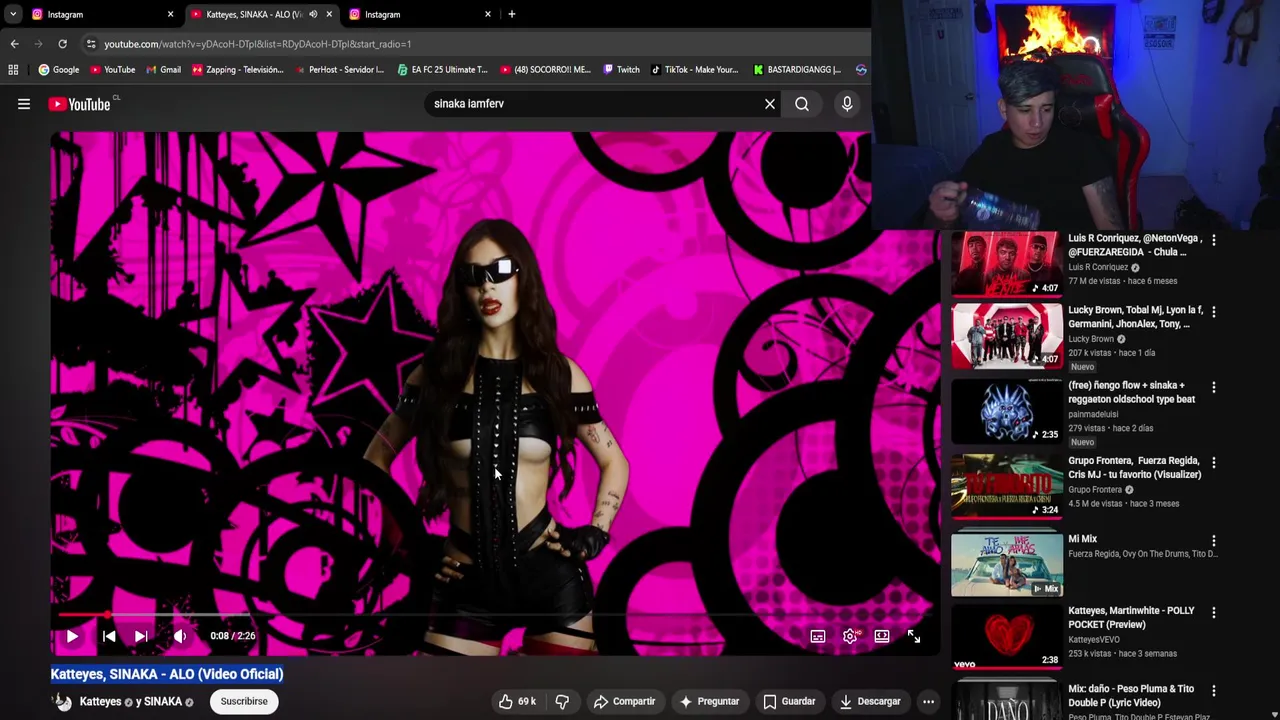Image resolution: width=1280 pixels, height=720 pixels.
Task: Subscribe with the Suscribirse button
Action: [x=244, y=701]
